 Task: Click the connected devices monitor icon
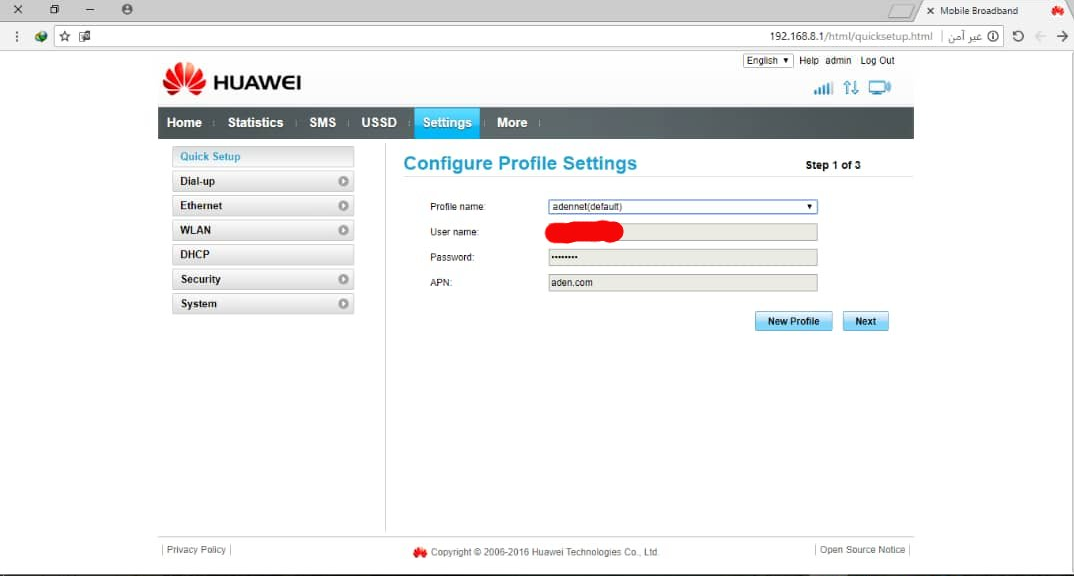click(879, 88)
